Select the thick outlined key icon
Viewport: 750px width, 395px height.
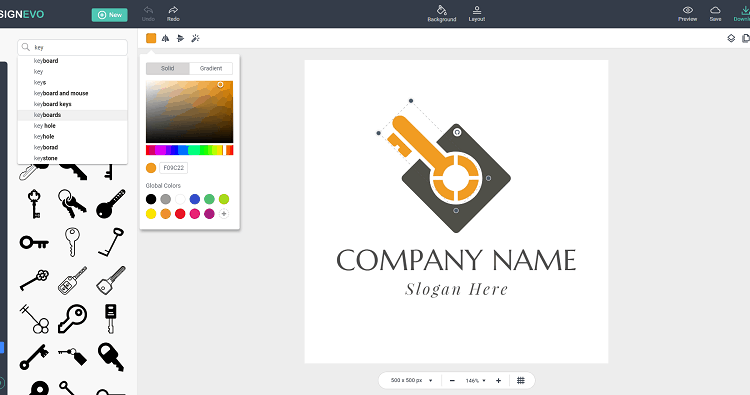[x=72, y=319]
